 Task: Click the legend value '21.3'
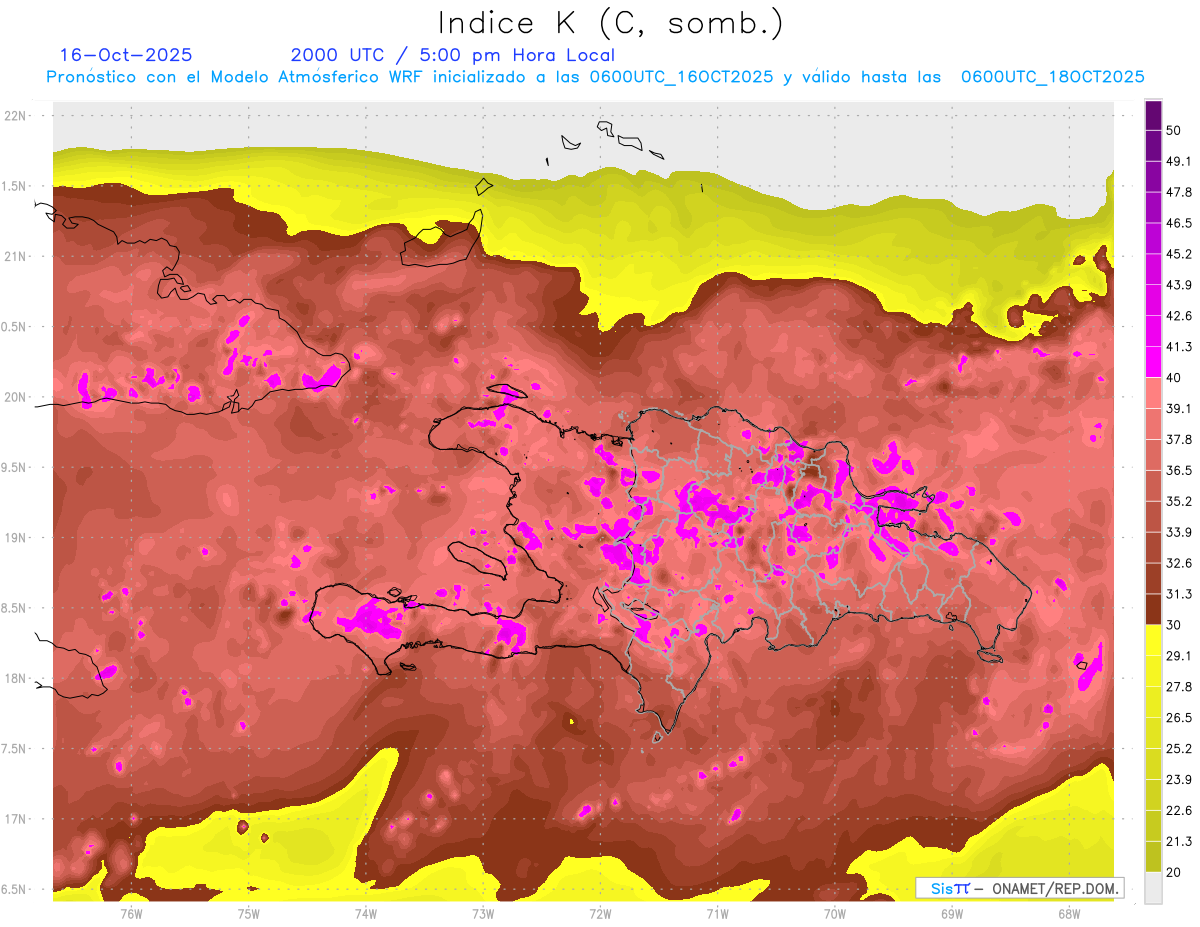tap(1178, 841)
